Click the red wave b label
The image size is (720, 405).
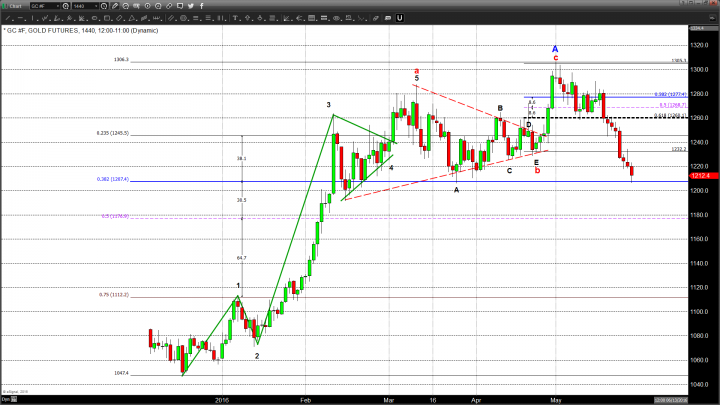(x=537, y=171)
